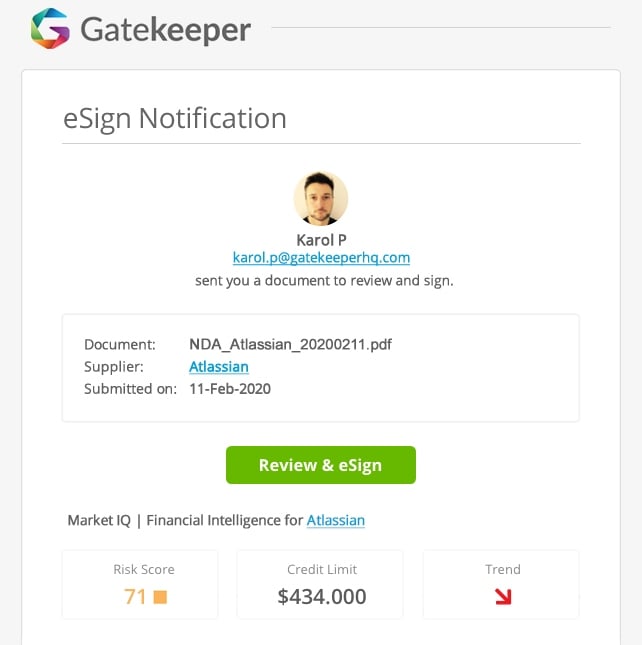Follow the Atlassian link in Market IQ line

point(336,520)
